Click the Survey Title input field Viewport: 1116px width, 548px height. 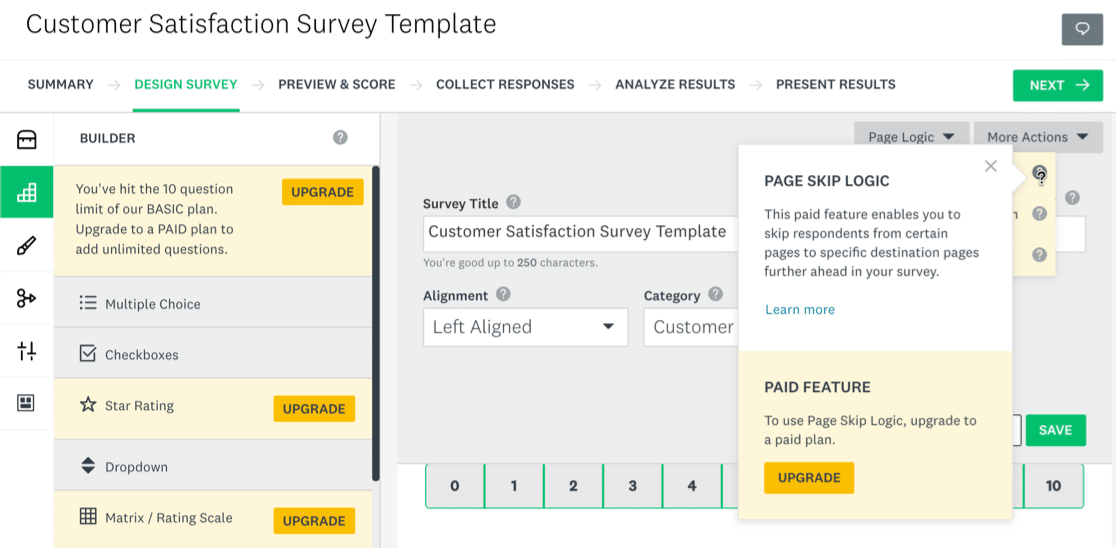581,233
